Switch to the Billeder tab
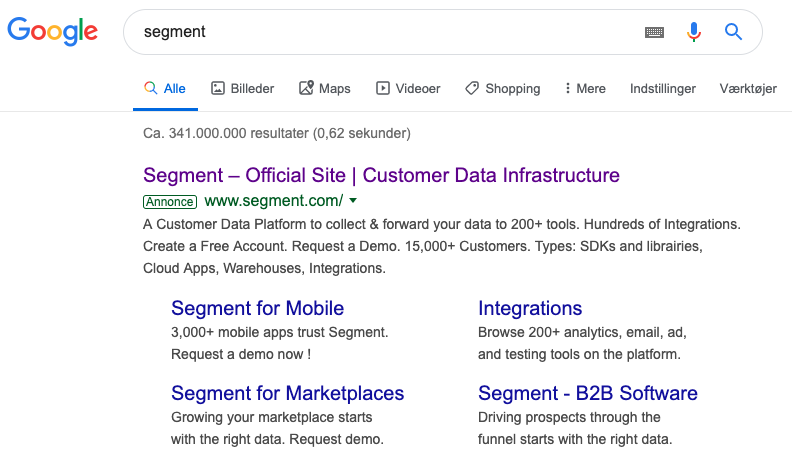792x469 pixels. coord(242,88)
